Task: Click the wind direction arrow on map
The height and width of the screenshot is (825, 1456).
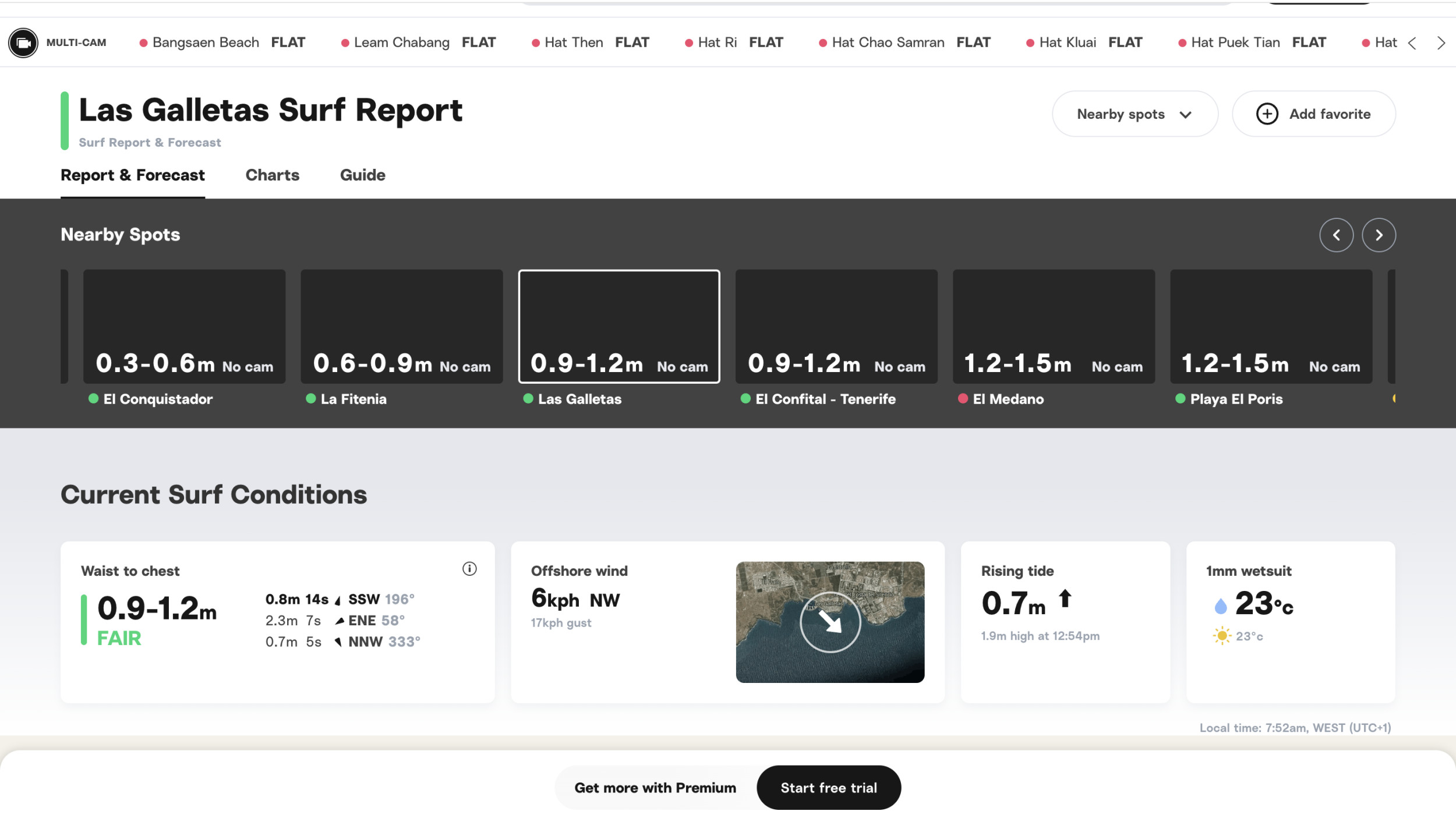Action: pos(830,622)
